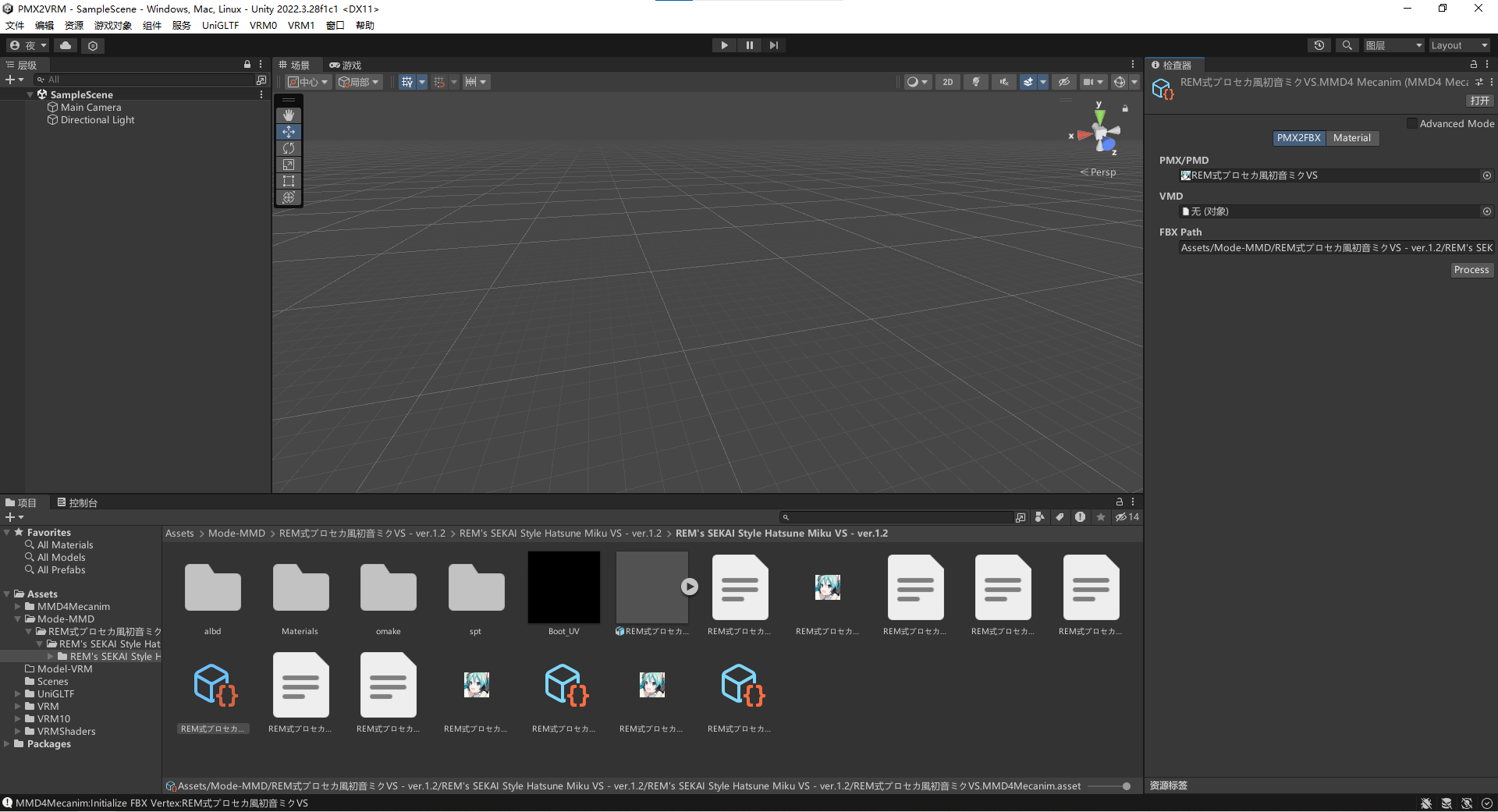Image resolution: width=1498 pixels, height=812 pixels.
Task: Click the FBX Path field
Action: 1336,248
